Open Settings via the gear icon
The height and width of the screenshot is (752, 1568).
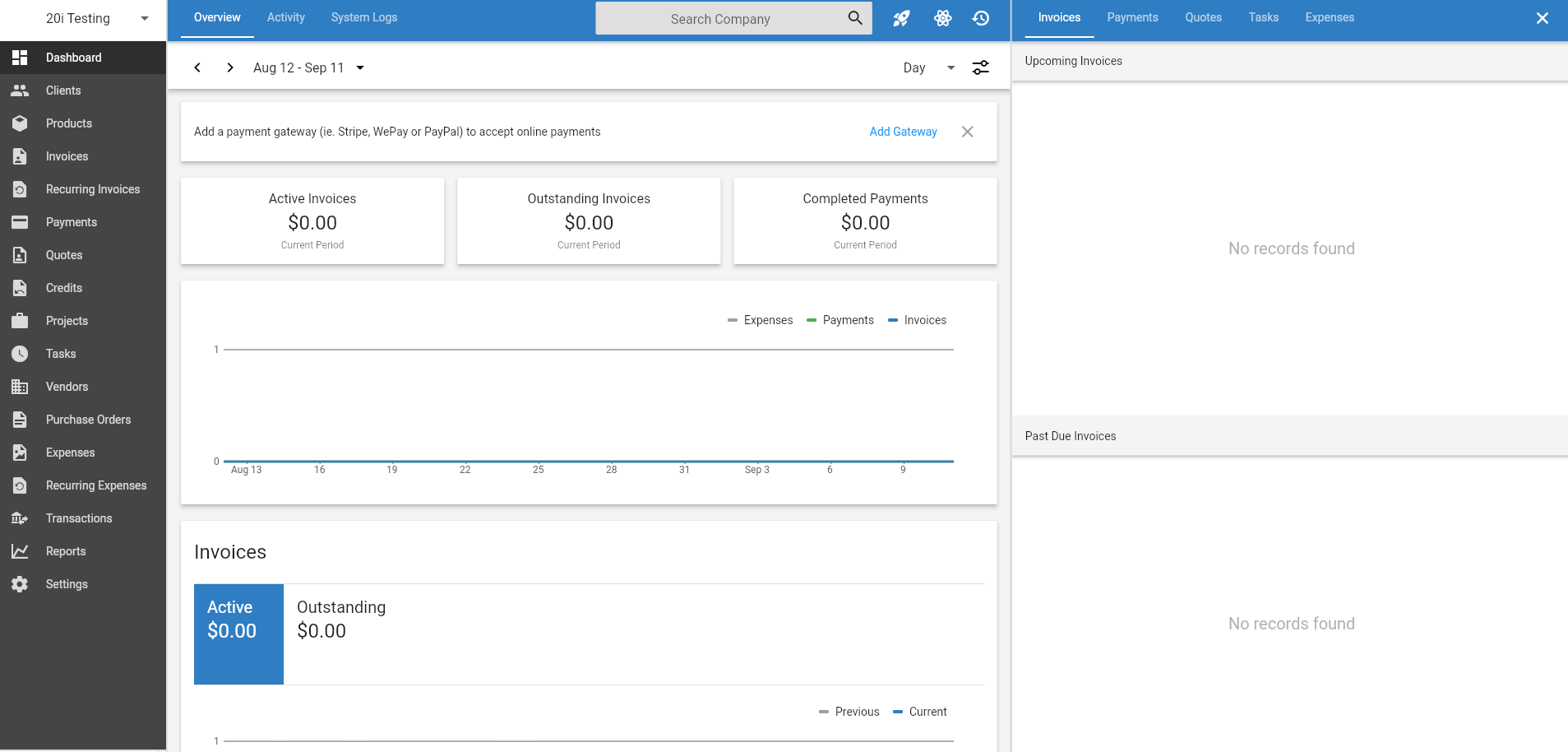[x=20, y=584]
